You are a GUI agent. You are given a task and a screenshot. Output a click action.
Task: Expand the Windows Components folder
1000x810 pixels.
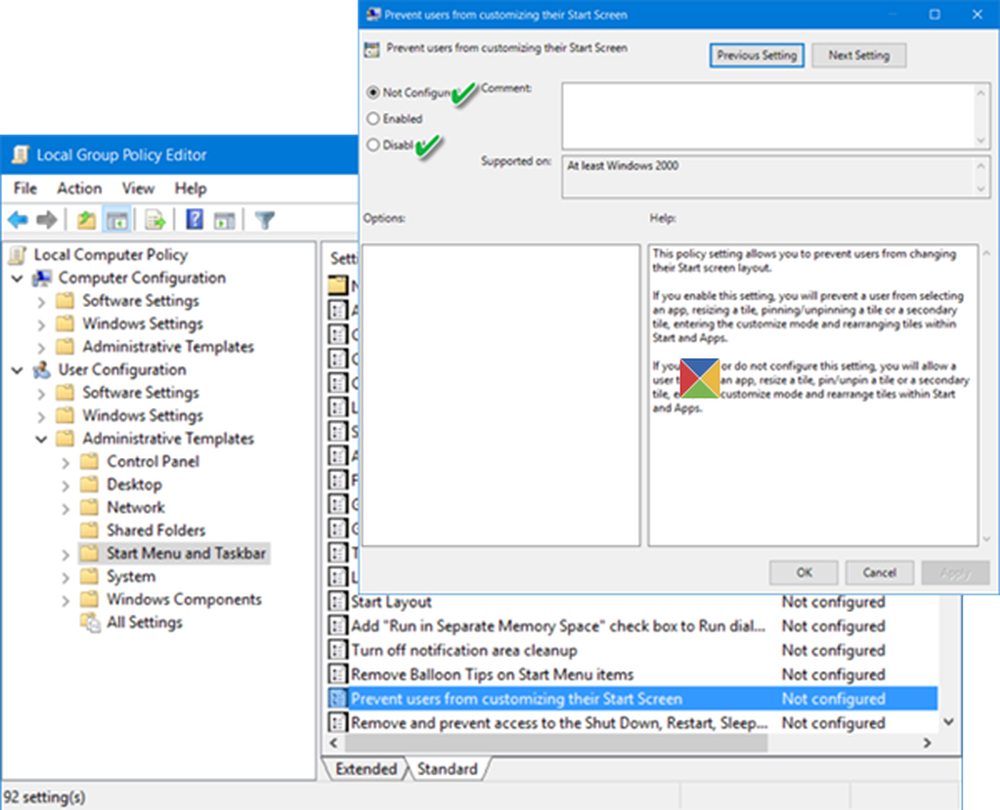tap(65, 600)
